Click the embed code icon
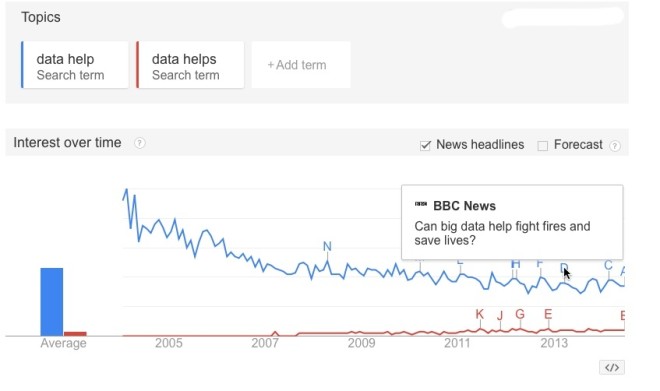660x391 pixels. [x=612, y=367]
